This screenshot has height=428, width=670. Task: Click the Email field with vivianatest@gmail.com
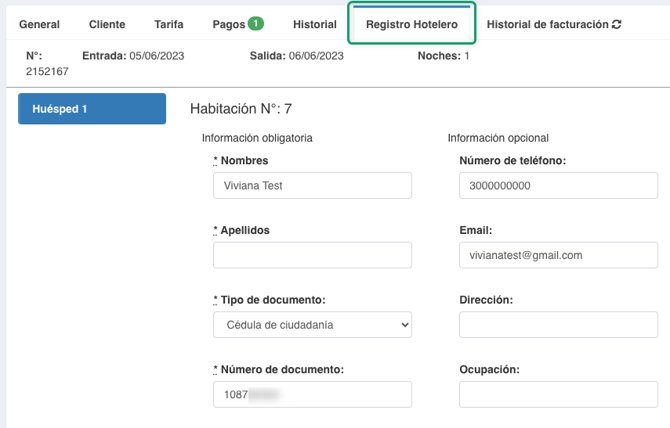[x=558, y=255]
